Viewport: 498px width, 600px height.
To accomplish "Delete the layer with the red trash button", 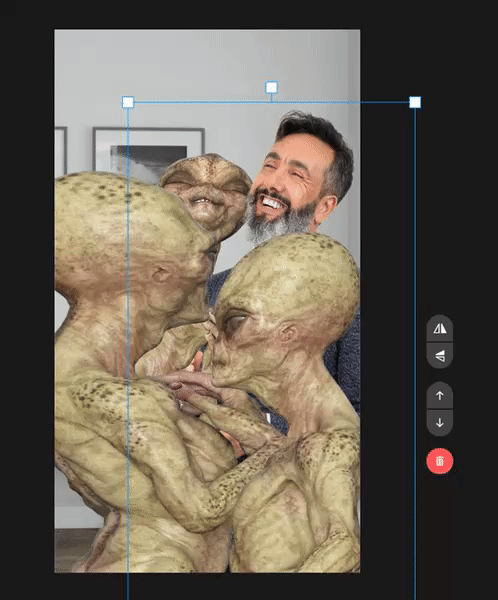I will (x=439, y=461).
